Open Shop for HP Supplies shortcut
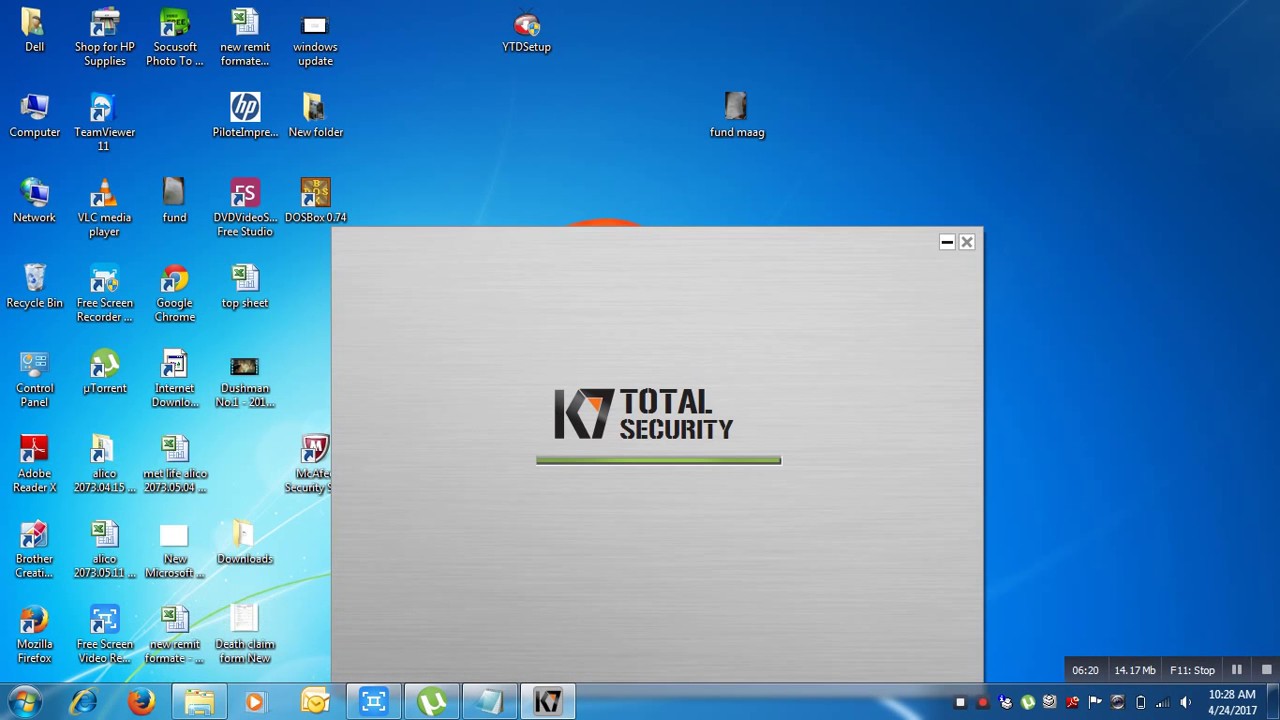Screen dimensions: 1280x720 [104, 38]
